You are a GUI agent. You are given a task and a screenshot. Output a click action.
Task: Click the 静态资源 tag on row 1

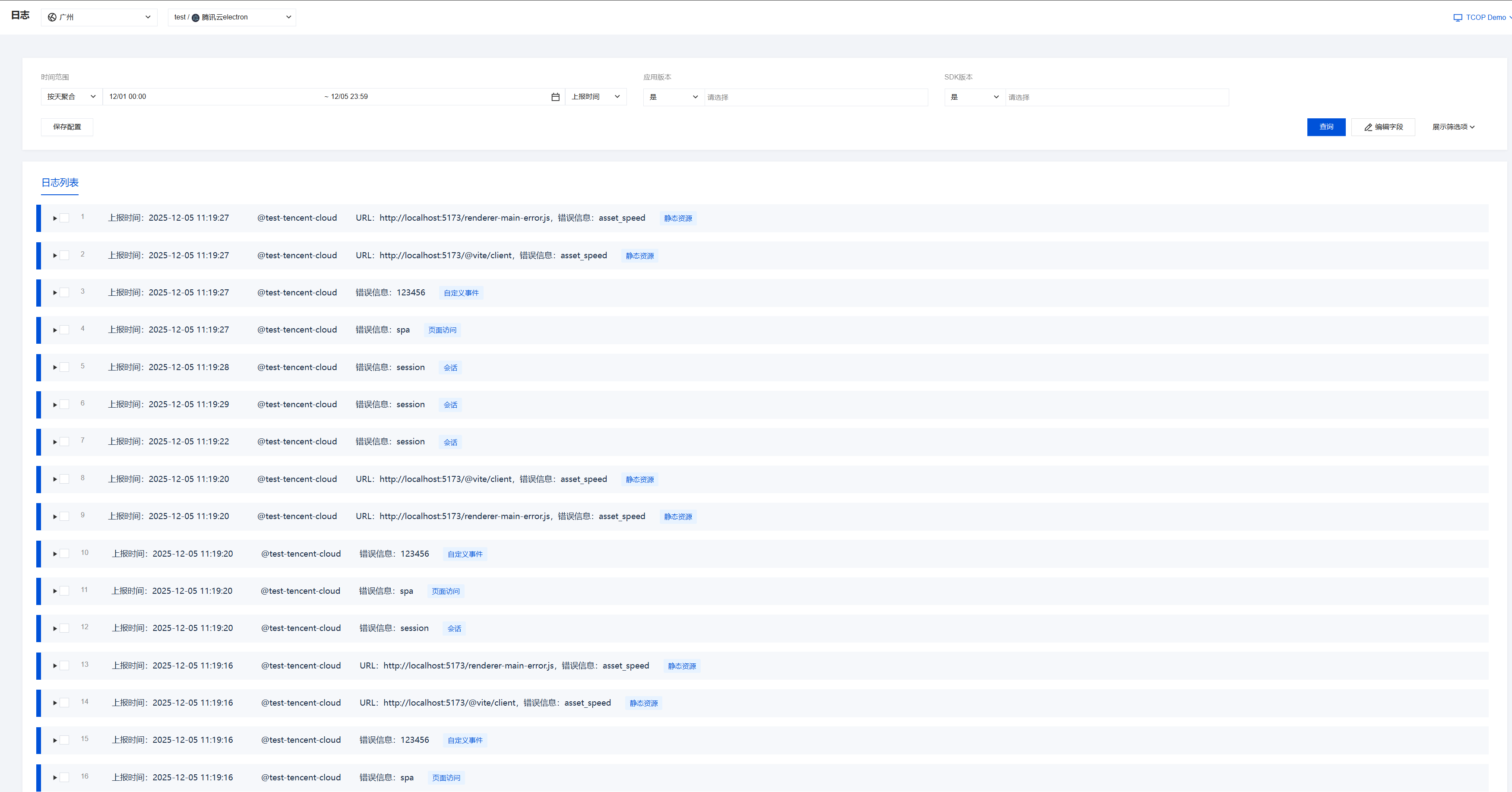coord(678,219)
